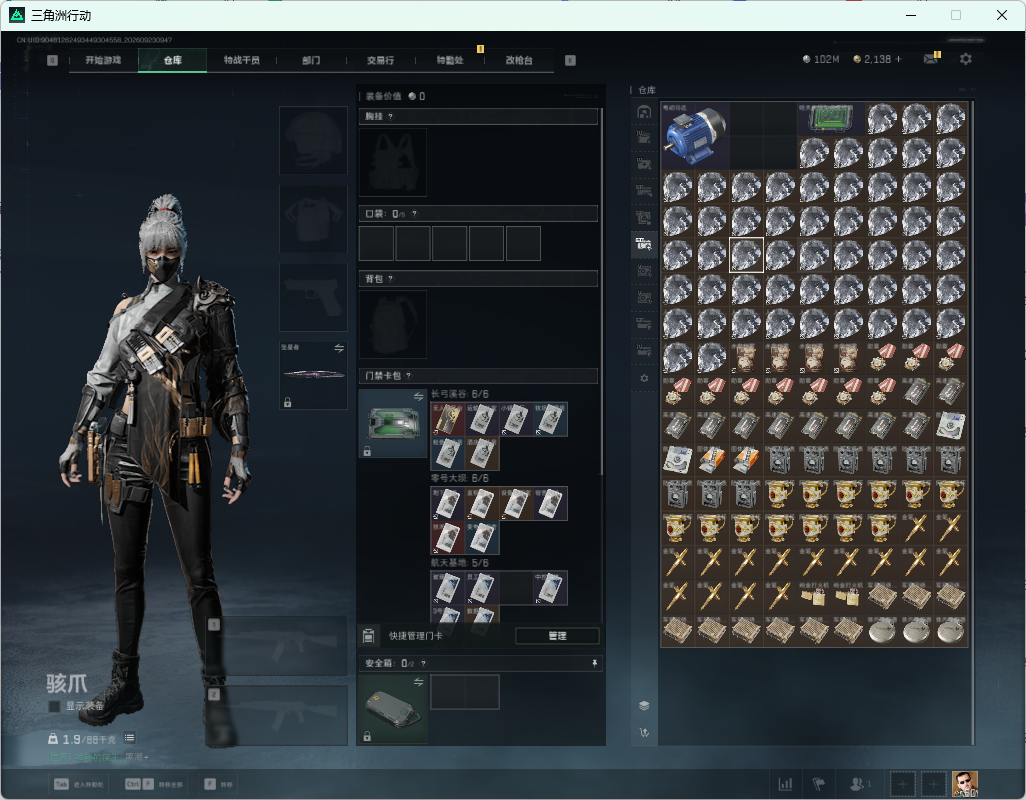
Task: Click the melee knife slot
Action: [313, 375]
